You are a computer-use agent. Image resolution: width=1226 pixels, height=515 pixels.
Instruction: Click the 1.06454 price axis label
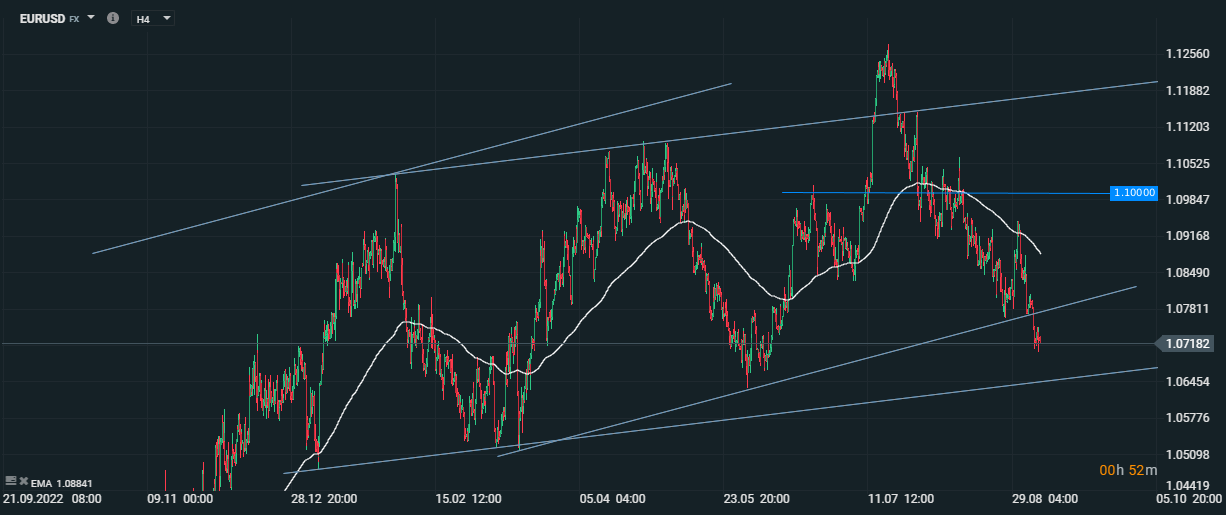tap(1189, 381)
